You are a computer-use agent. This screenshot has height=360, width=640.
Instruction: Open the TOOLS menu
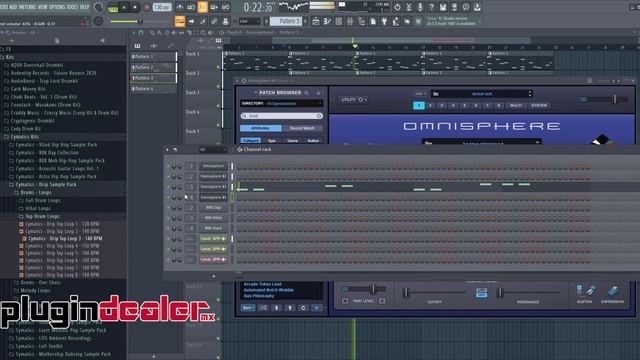coord(73,7)
